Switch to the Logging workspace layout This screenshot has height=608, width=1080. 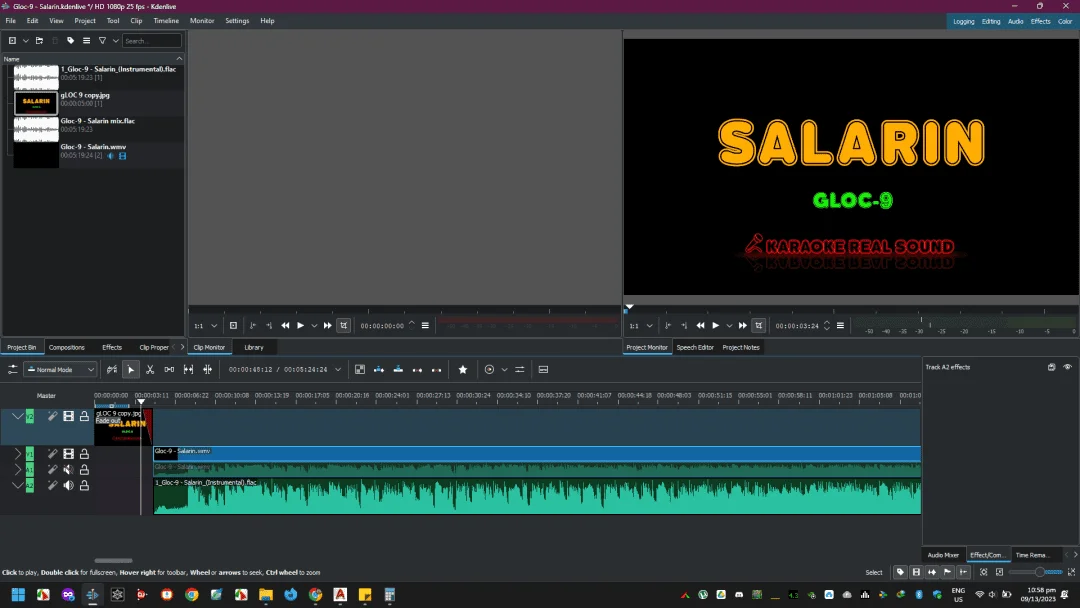pos(964,21)
